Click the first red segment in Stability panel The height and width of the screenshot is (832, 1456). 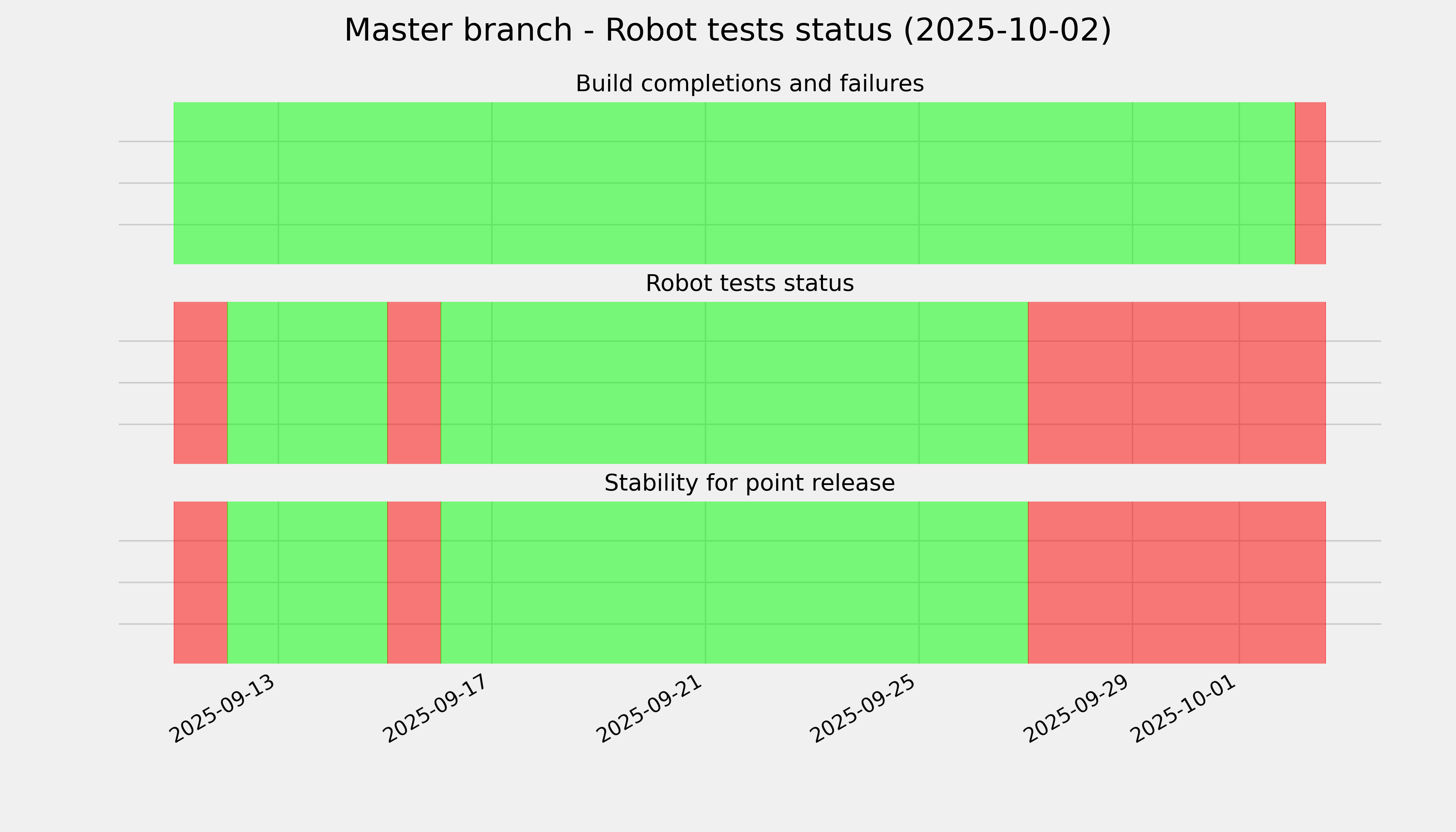201,582
